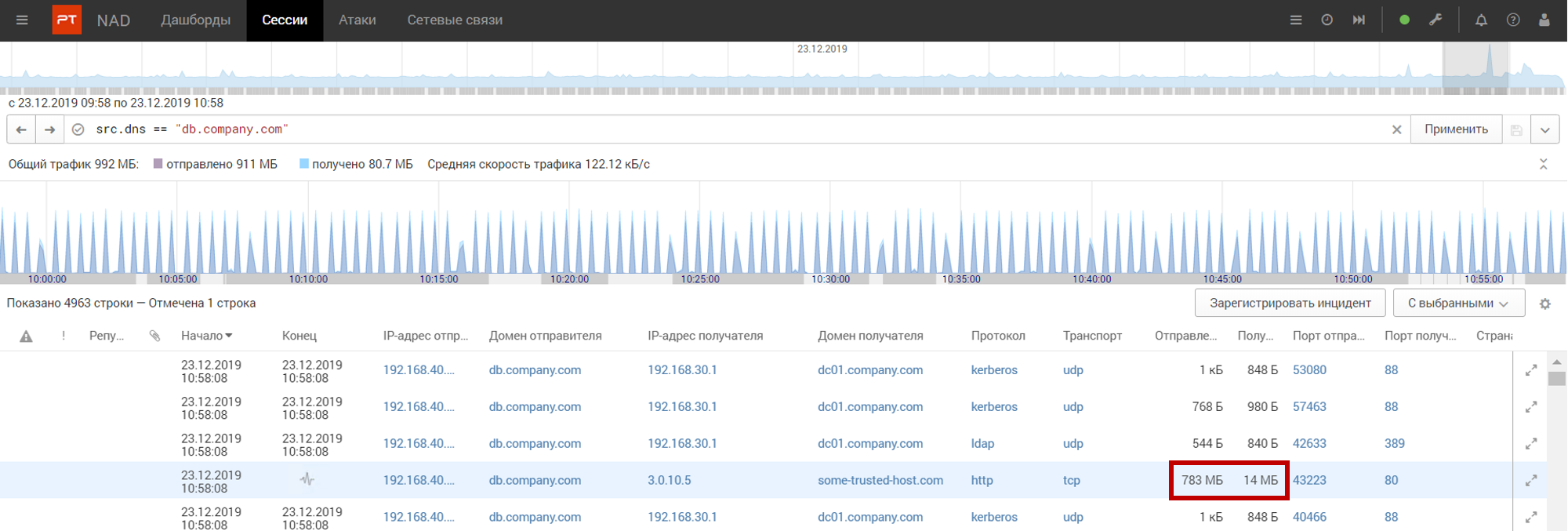Open table column settings gear
The width and height of the screenshot is (1568, 531).
point(1545,304)
